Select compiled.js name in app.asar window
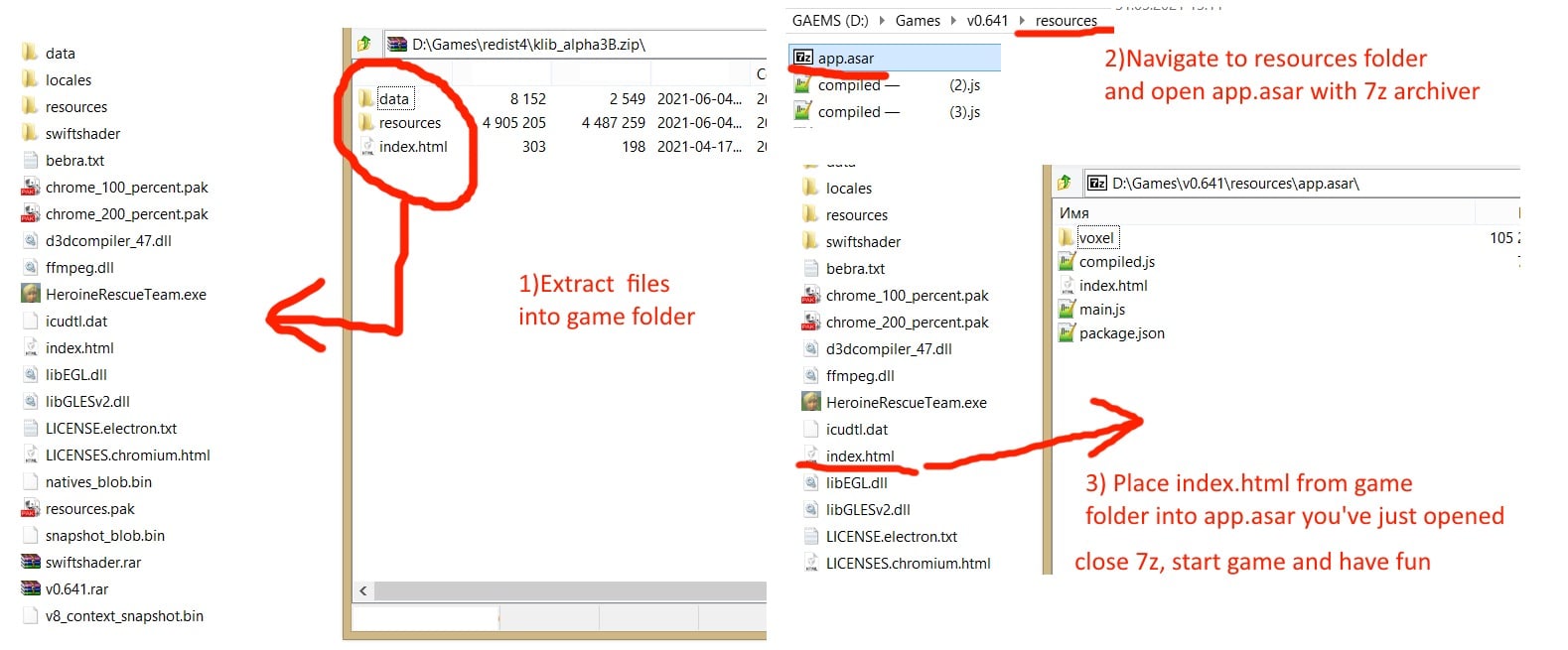Viewport: 1568px width, 650px height. coord(1117,262)
